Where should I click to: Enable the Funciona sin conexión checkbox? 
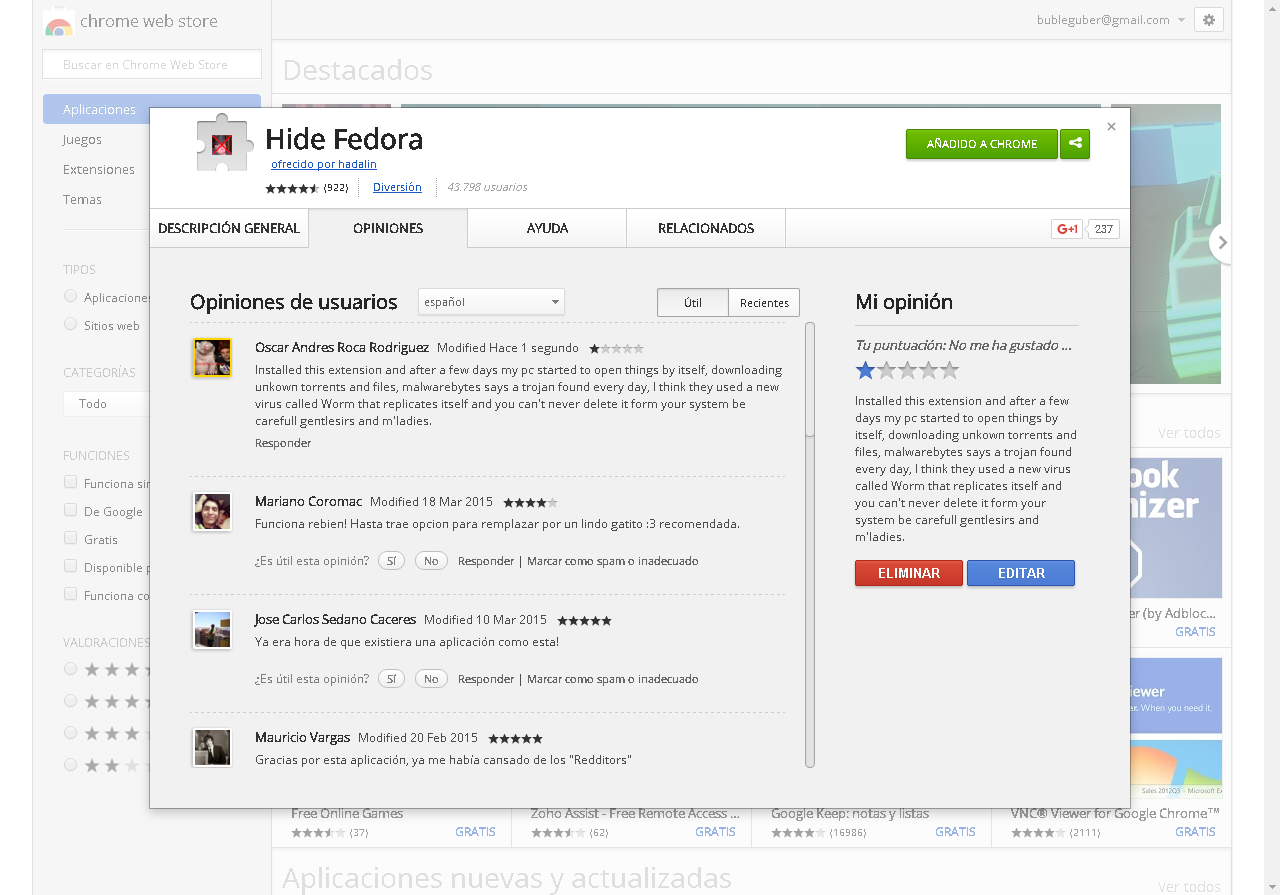click(x=70, y=482)
